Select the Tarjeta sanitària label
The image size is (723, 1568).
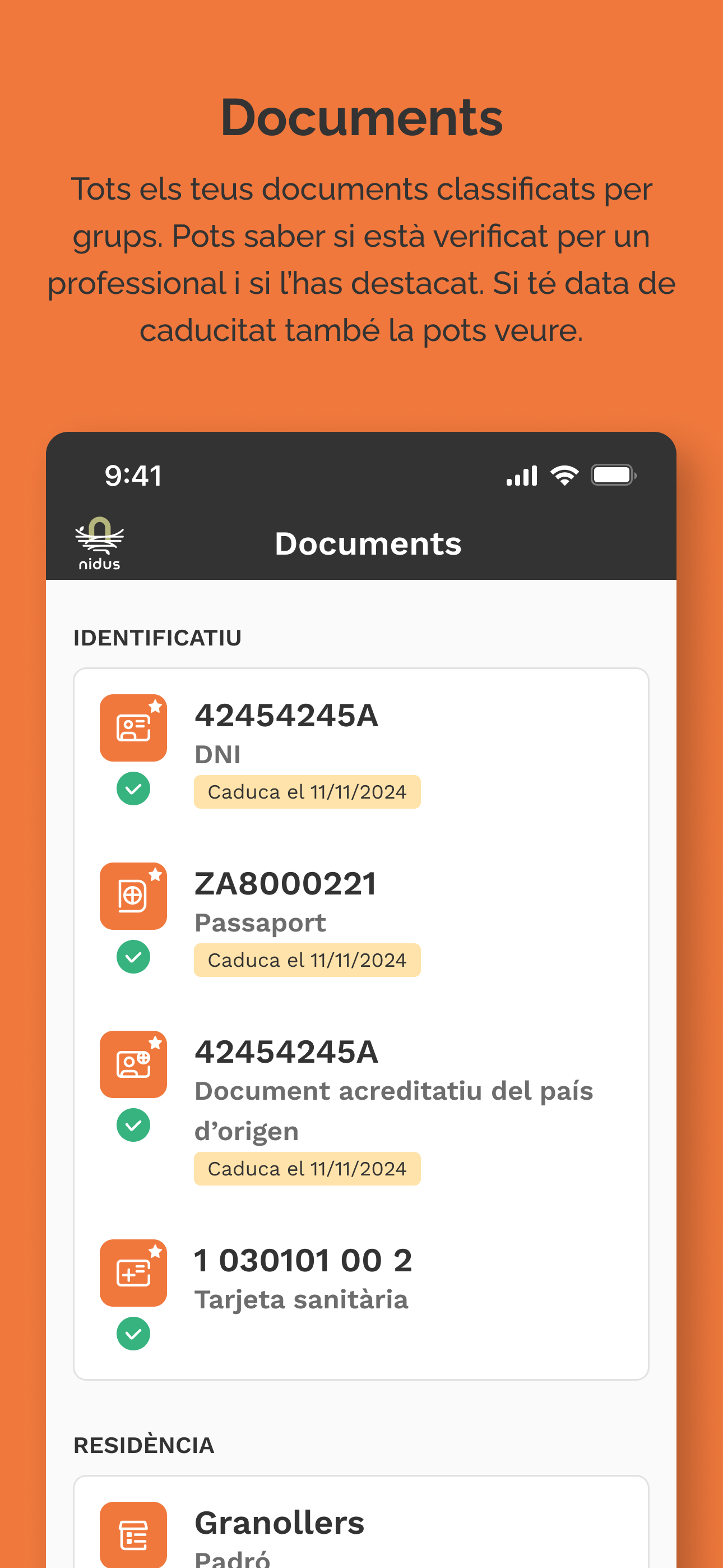[x=302, y=1299]
